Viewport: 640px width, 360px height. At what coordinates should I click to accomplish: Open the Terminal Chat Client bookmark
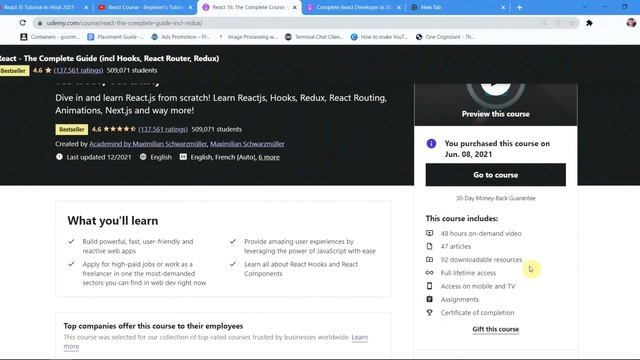click(314, 37)
